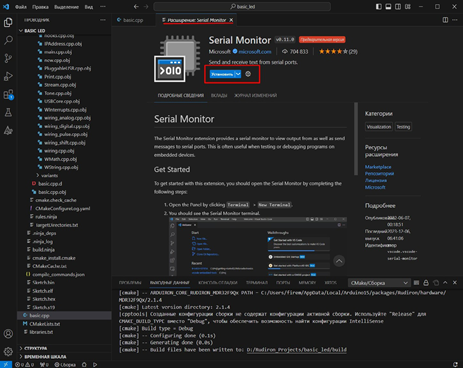Image resolution: width=463 pixels, height=368 pixels.
Task: Open the Manage gear in activity bar
Action: [x=8, y=351]
